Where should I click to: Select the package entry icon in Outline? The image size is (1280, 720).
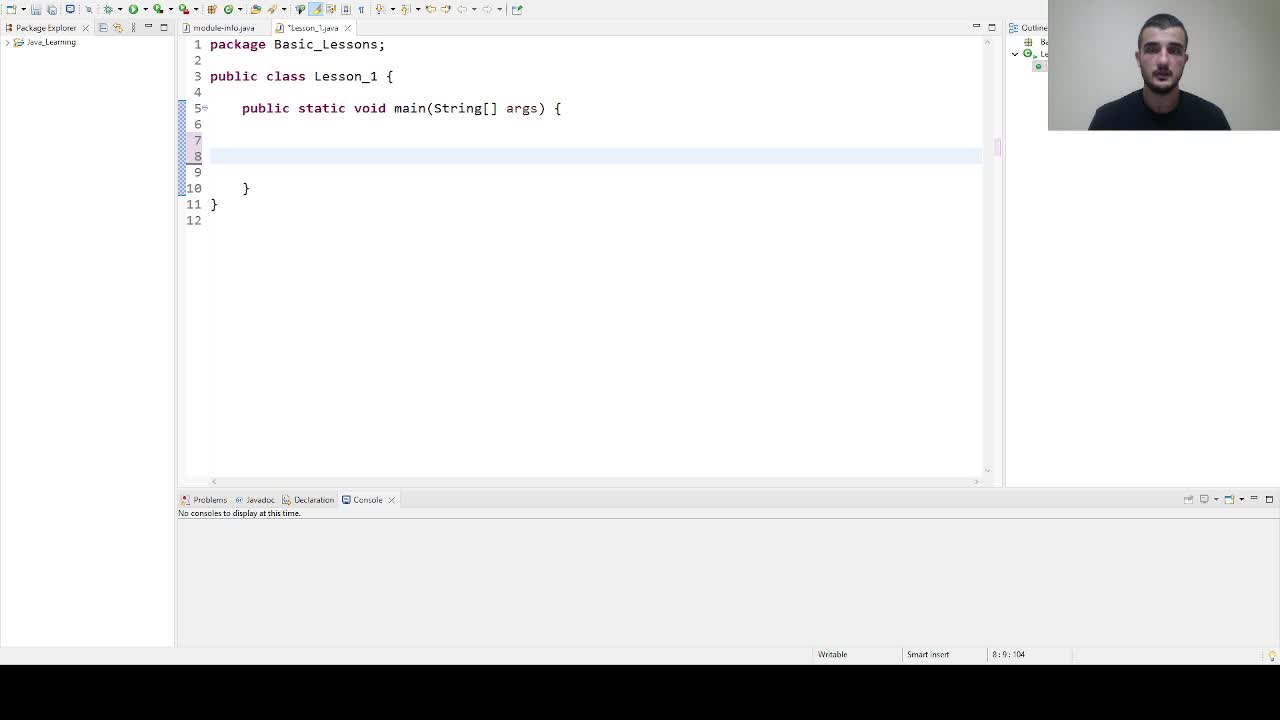tap(1028, 42)
